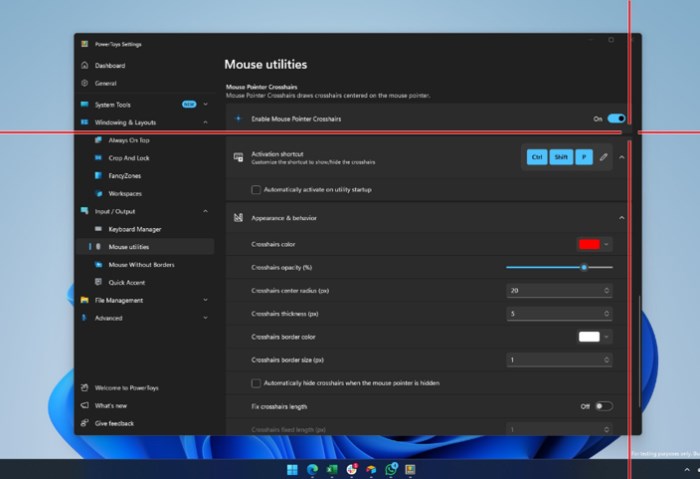Click the File Management folder icon
The height and width of the screenshot is (479, 700).
point(84,300)
